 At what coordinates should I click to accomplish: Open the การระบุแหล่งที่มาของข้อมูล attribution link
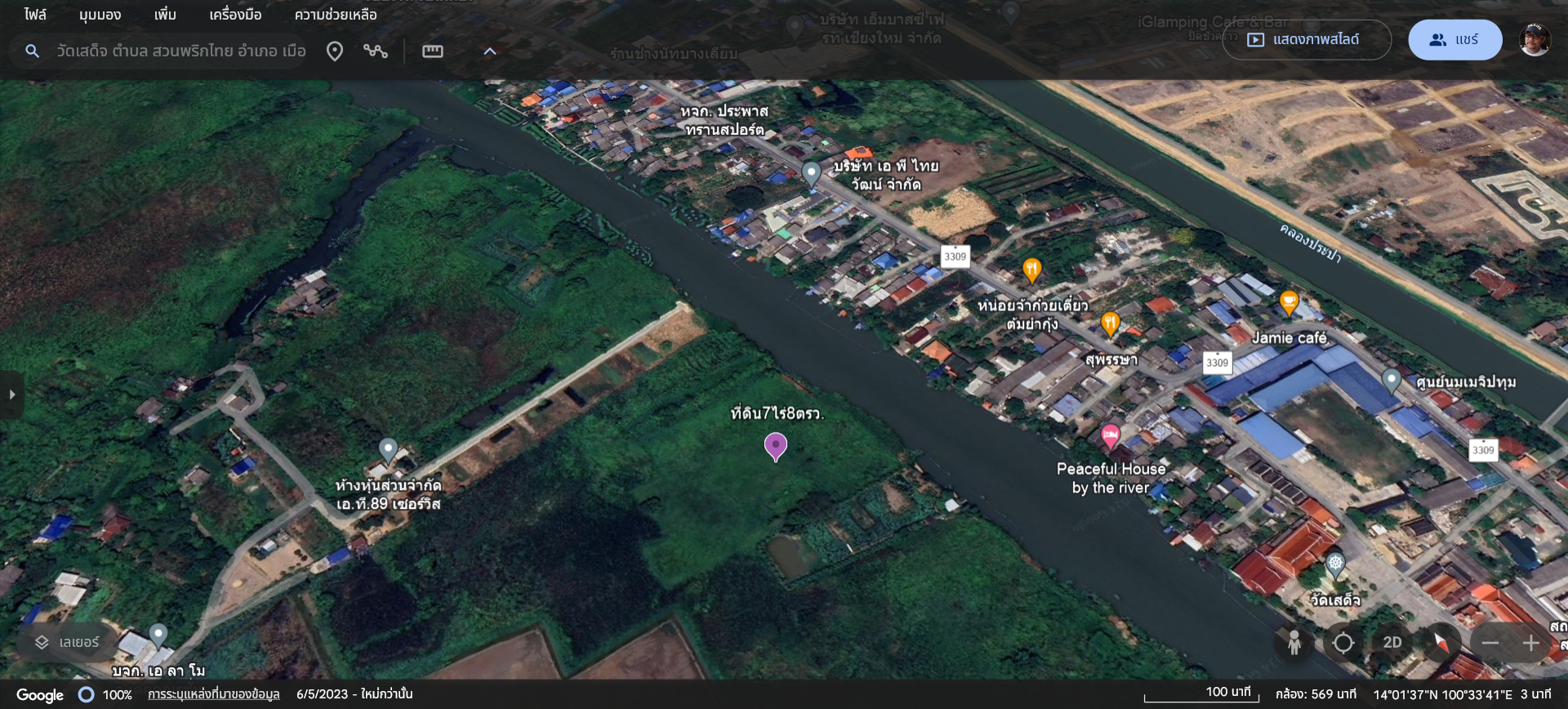coord(213,694)
